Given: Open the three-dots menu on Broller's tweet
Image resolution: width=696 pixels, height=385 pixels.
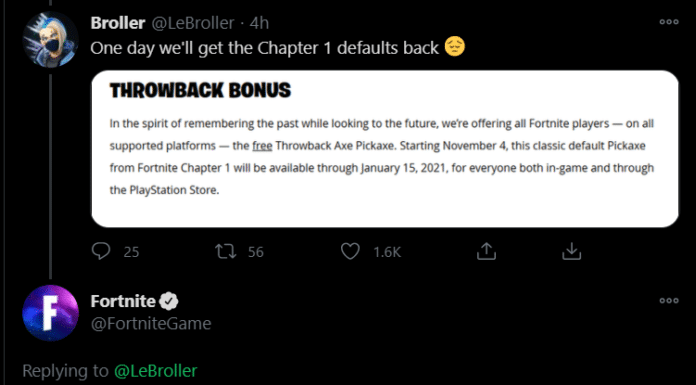Looking at the screenshot, I should 668,22.
